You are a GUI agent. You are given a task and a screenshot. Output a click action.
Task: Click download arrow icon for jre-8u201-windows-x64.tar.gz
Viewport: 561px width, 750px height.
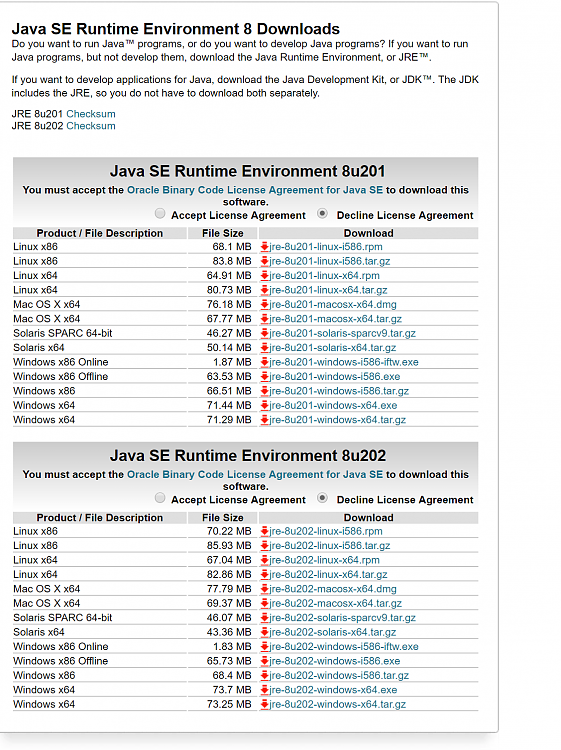[264, 419]
